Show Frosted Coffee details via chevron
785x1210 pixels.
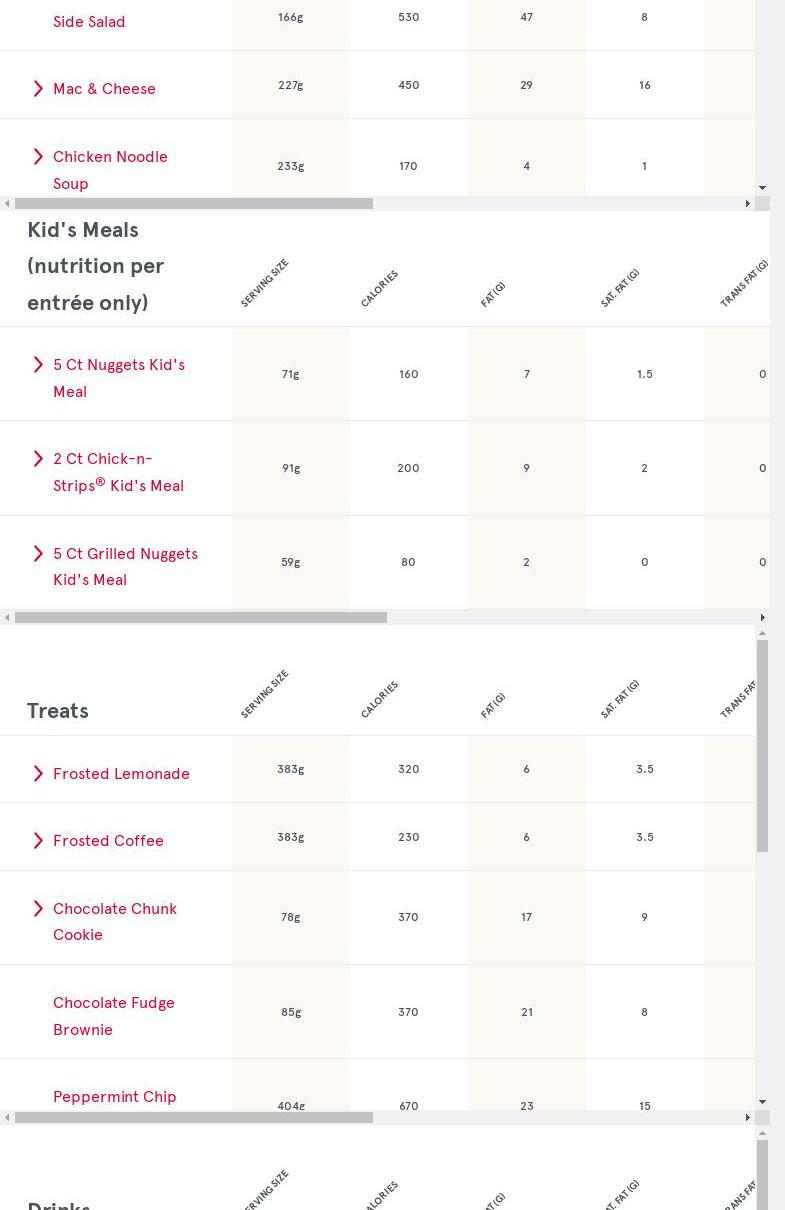click(38, 841)
